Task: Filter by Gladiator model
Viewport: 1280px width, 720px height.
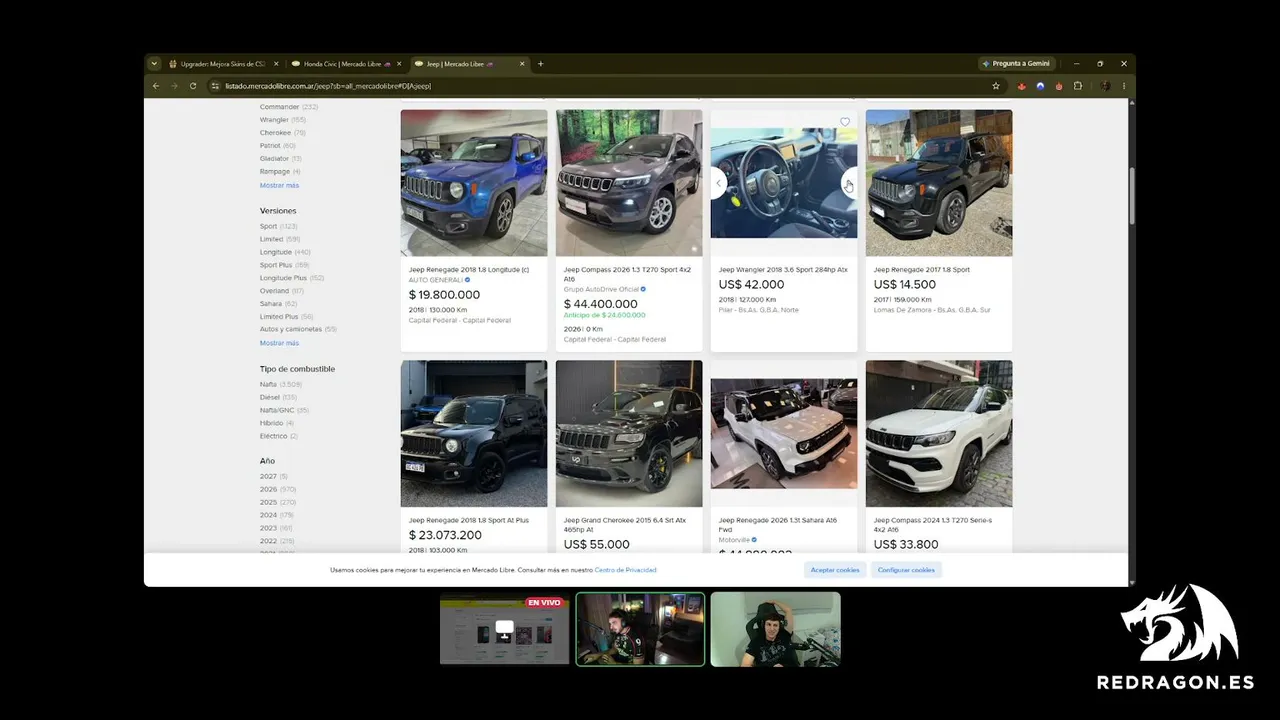Action: tap(281, 159)
